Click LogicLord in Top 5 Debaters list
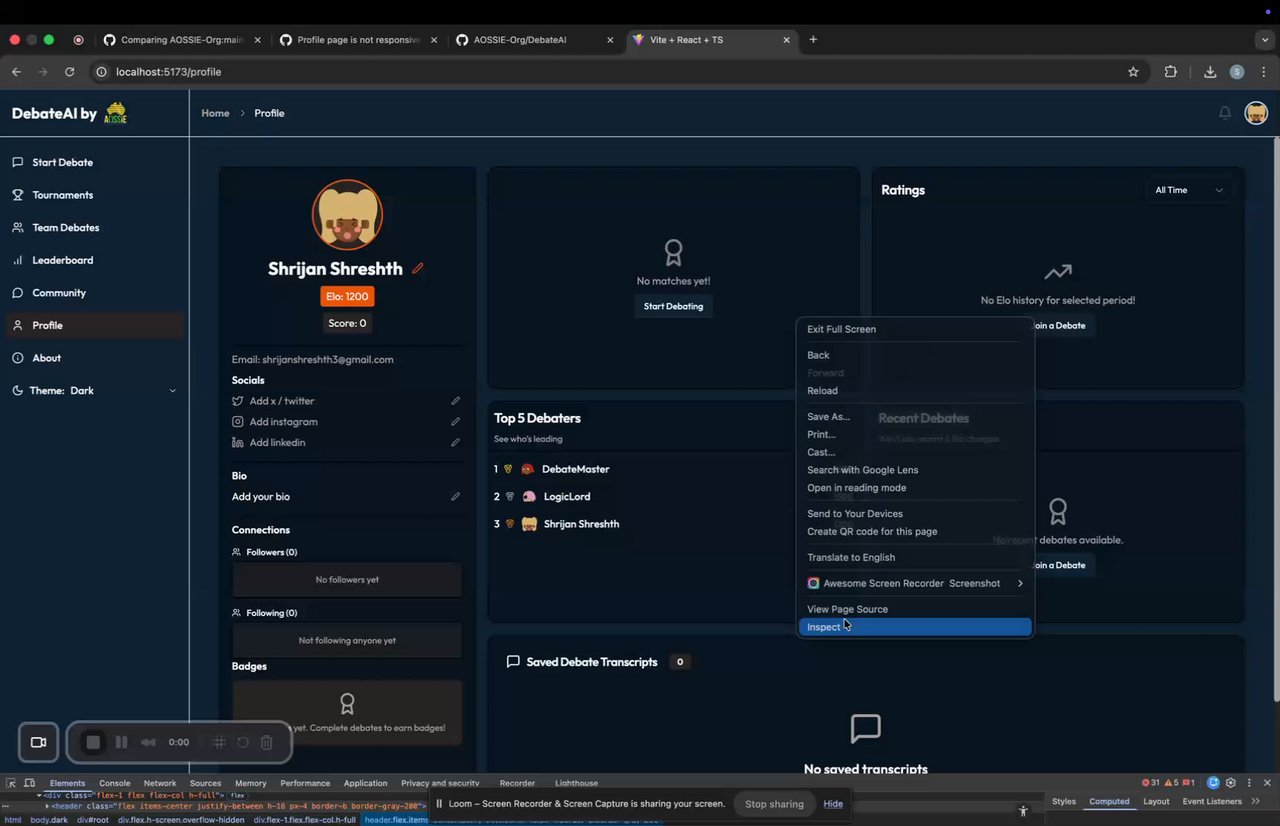Image resolution: width=1280 pixels, height=826 pixels. [567, 497]
